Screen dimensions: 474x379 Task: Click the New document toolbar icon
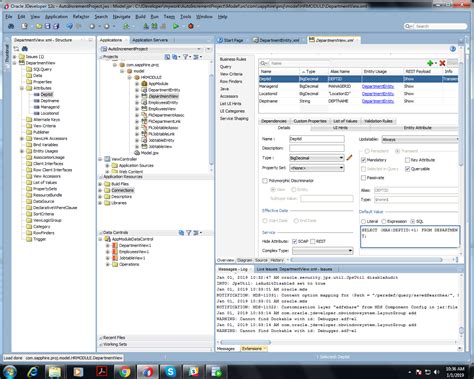(x=24, y=26)
